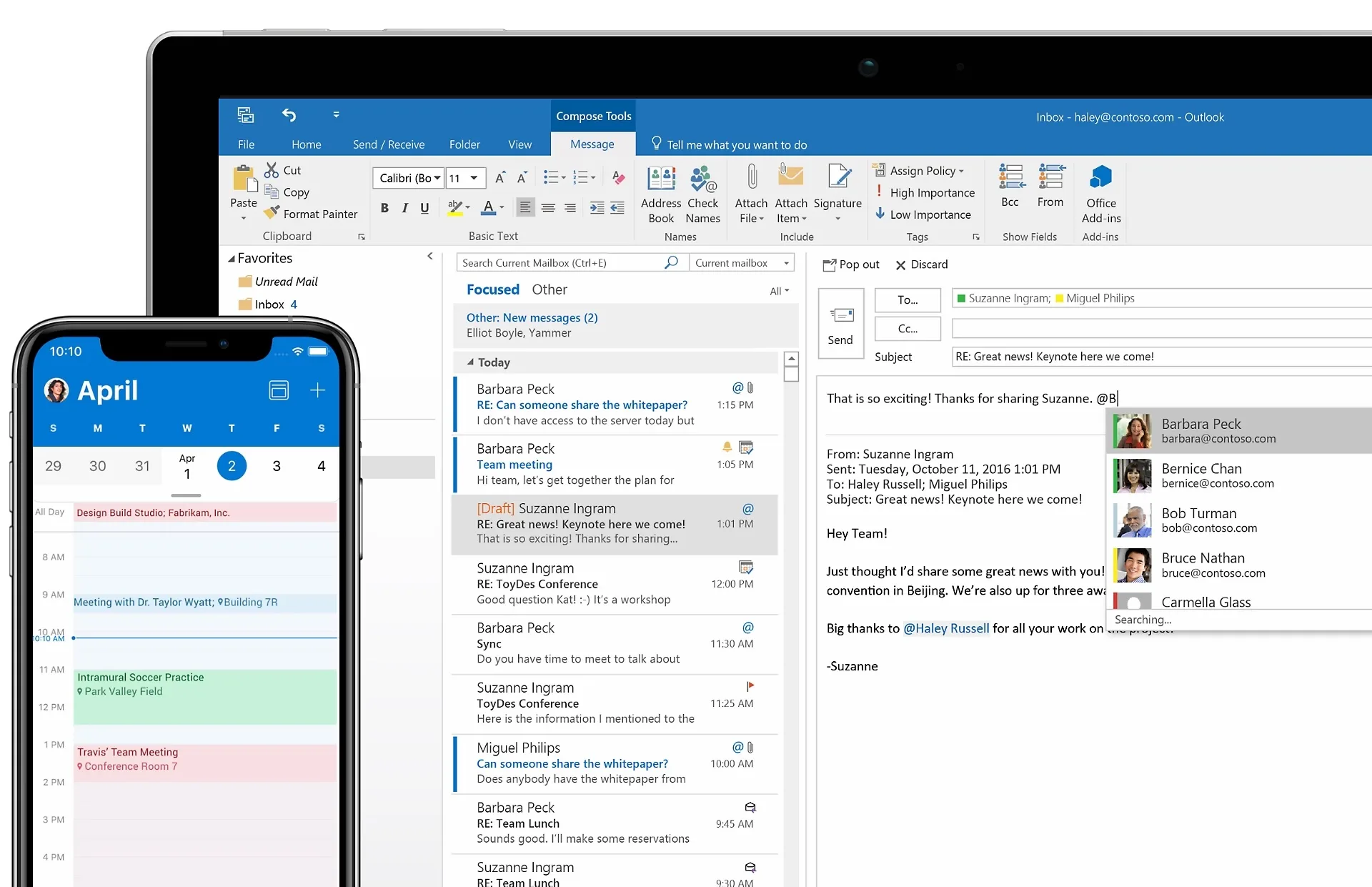
Task: Open the font size dropdown
Action: [474, 178]
